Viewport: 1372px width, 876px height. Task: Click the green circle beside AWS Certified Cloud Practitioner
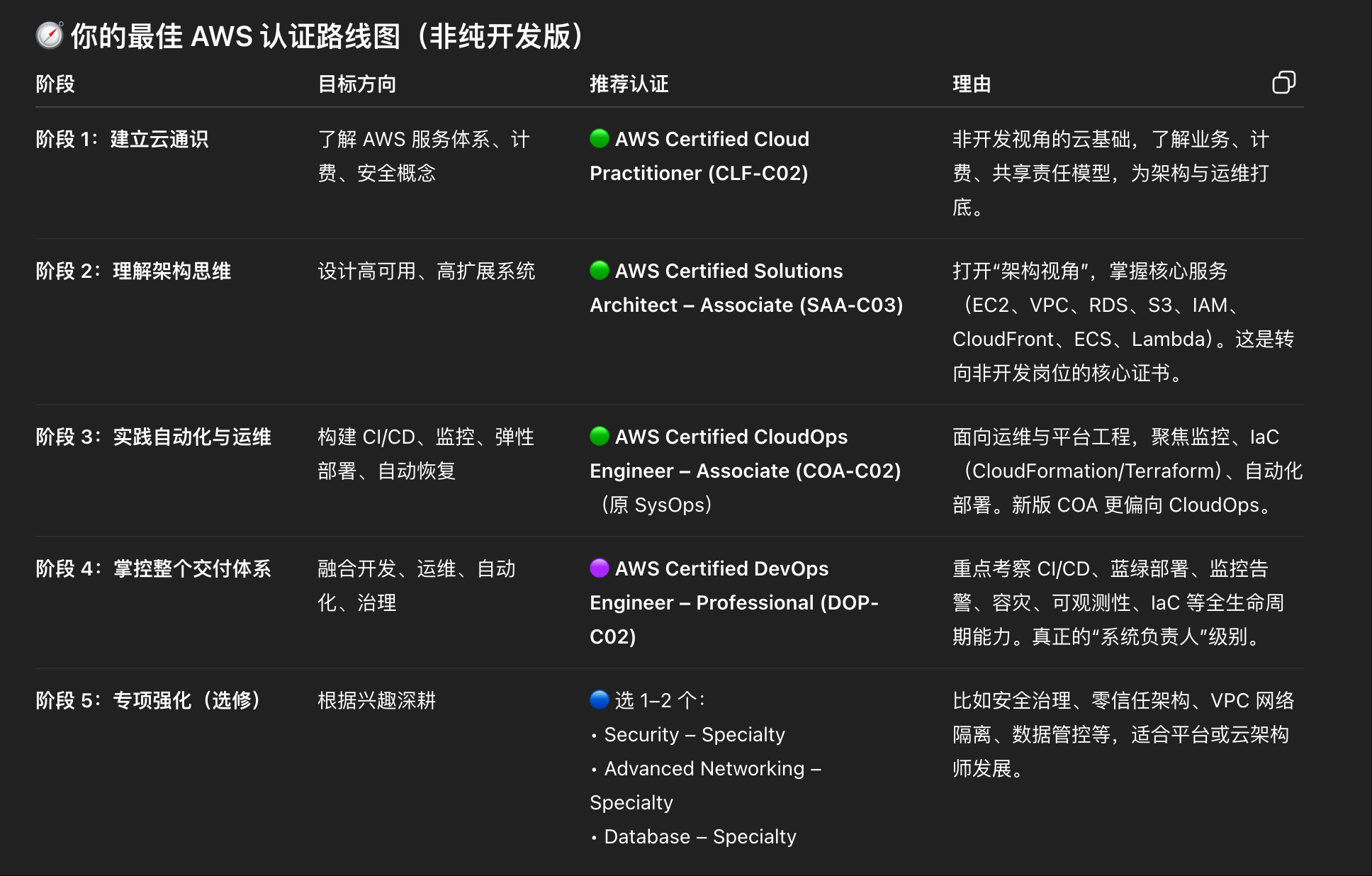(x=600, y=138)
